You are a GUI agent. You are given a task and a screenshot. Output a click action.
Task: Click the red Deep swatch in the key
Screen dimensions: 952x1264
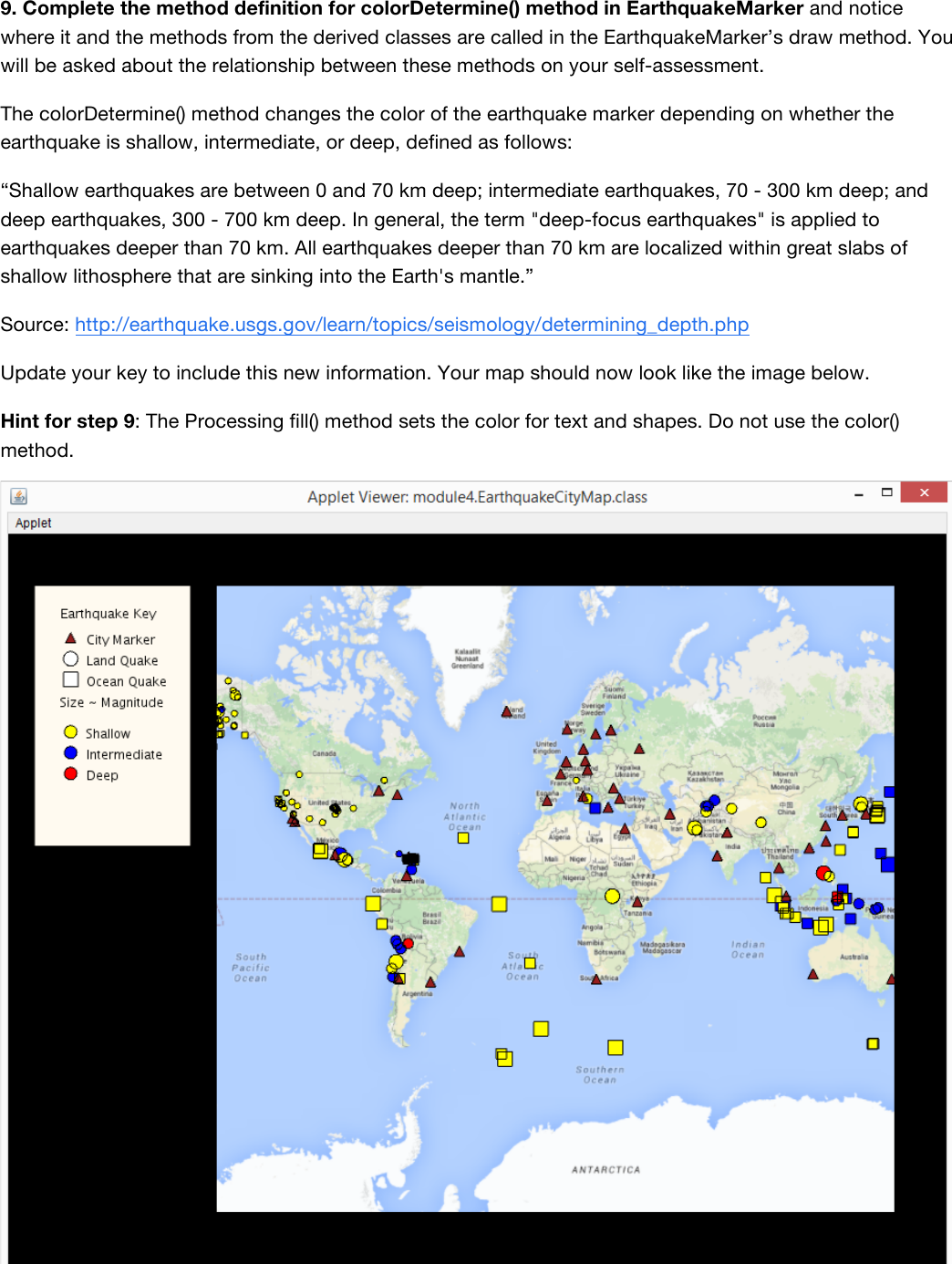70,774
